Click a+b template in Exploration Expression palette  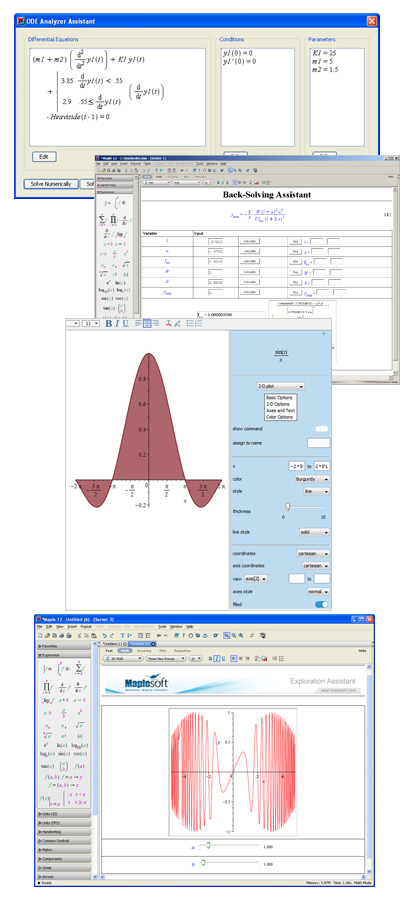(64, 700)
